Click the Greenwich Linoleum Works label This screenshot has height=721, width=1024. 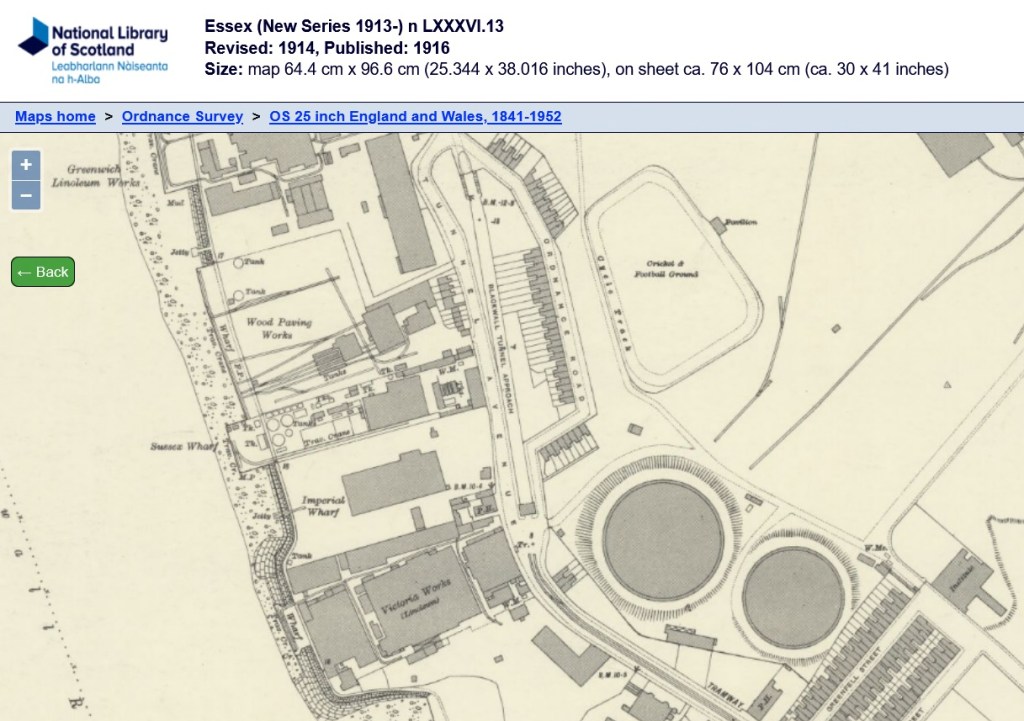(x=101, y=176)
